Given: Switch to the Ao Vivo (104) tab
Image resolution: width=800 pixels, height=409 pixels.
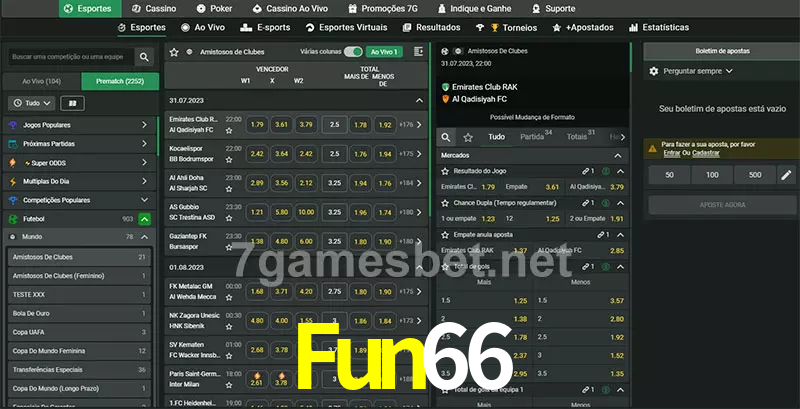Looking at the screenshot, I should [x=41, y=81].
